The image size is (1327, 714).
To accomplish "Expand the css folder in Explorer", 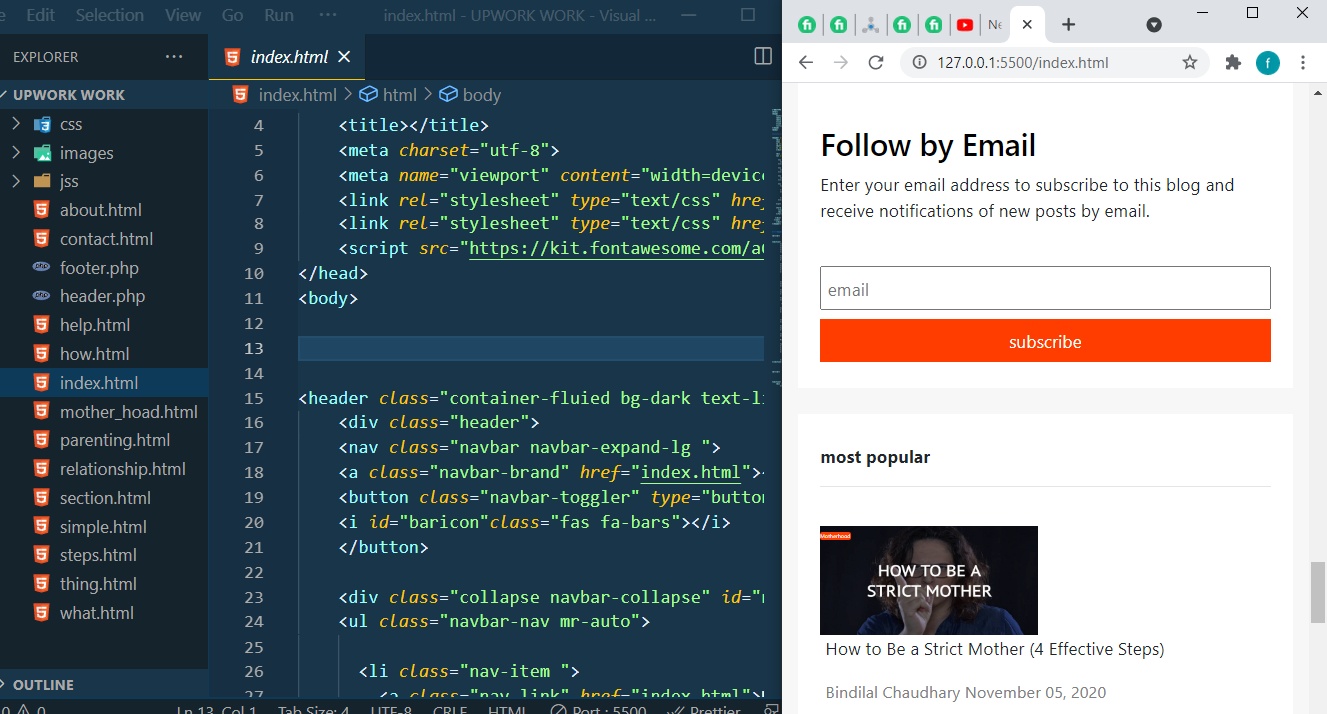I will 70,124.
